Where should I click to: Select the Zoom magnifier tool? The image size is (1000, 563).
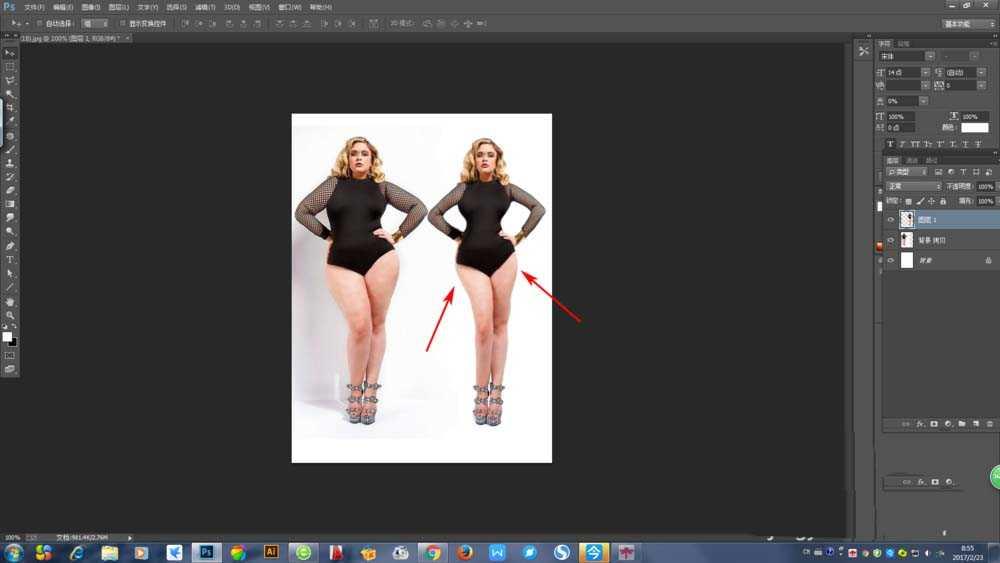click(x=10, y=315)
